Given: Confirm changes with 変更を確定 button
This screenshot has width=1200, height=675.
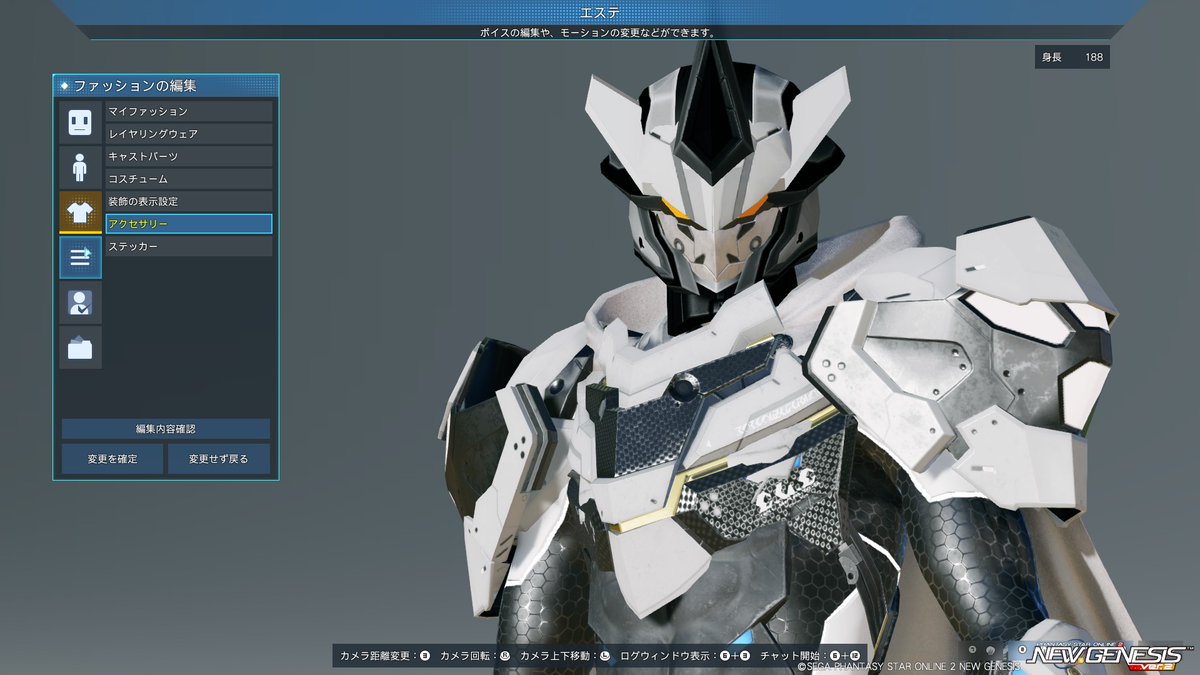Looking at the screenshot, I should [112, 459].
